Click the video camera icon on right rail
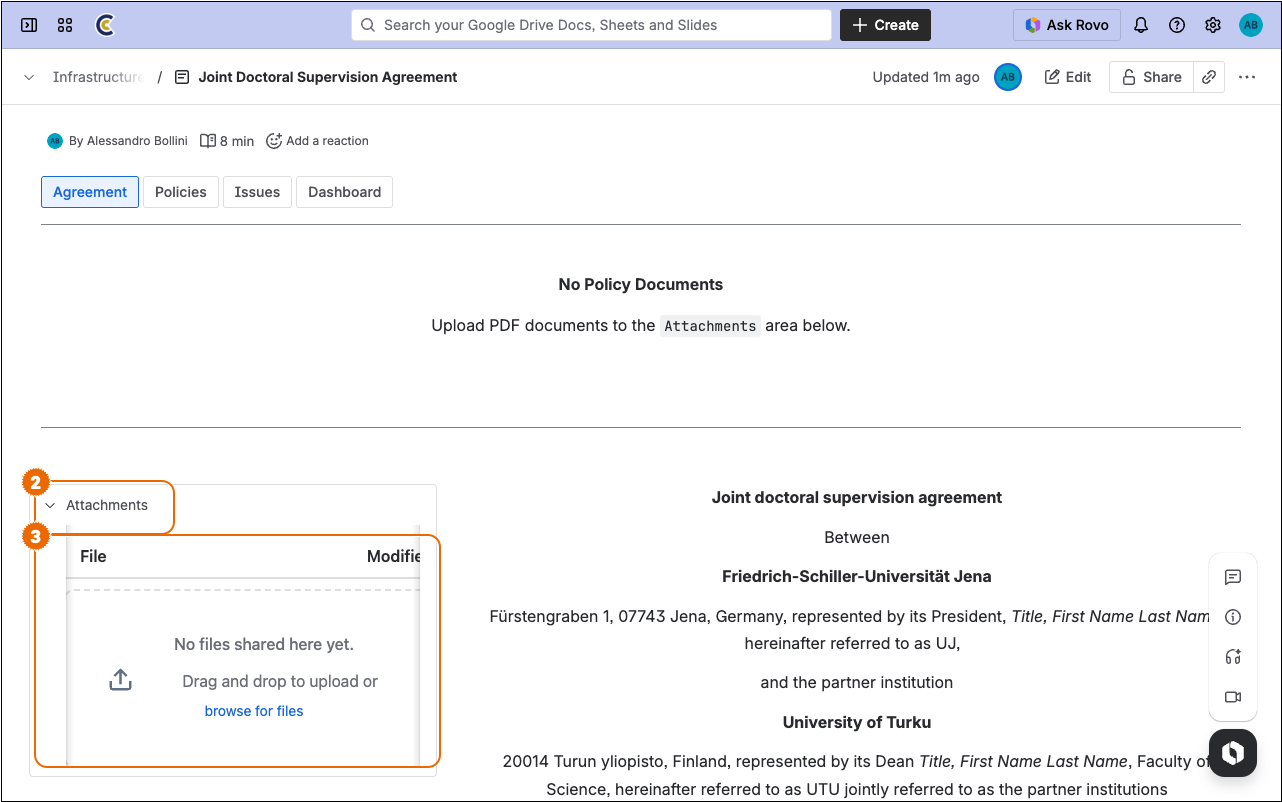This screenshot has height=802, width=1282. tap(1233, 697)
